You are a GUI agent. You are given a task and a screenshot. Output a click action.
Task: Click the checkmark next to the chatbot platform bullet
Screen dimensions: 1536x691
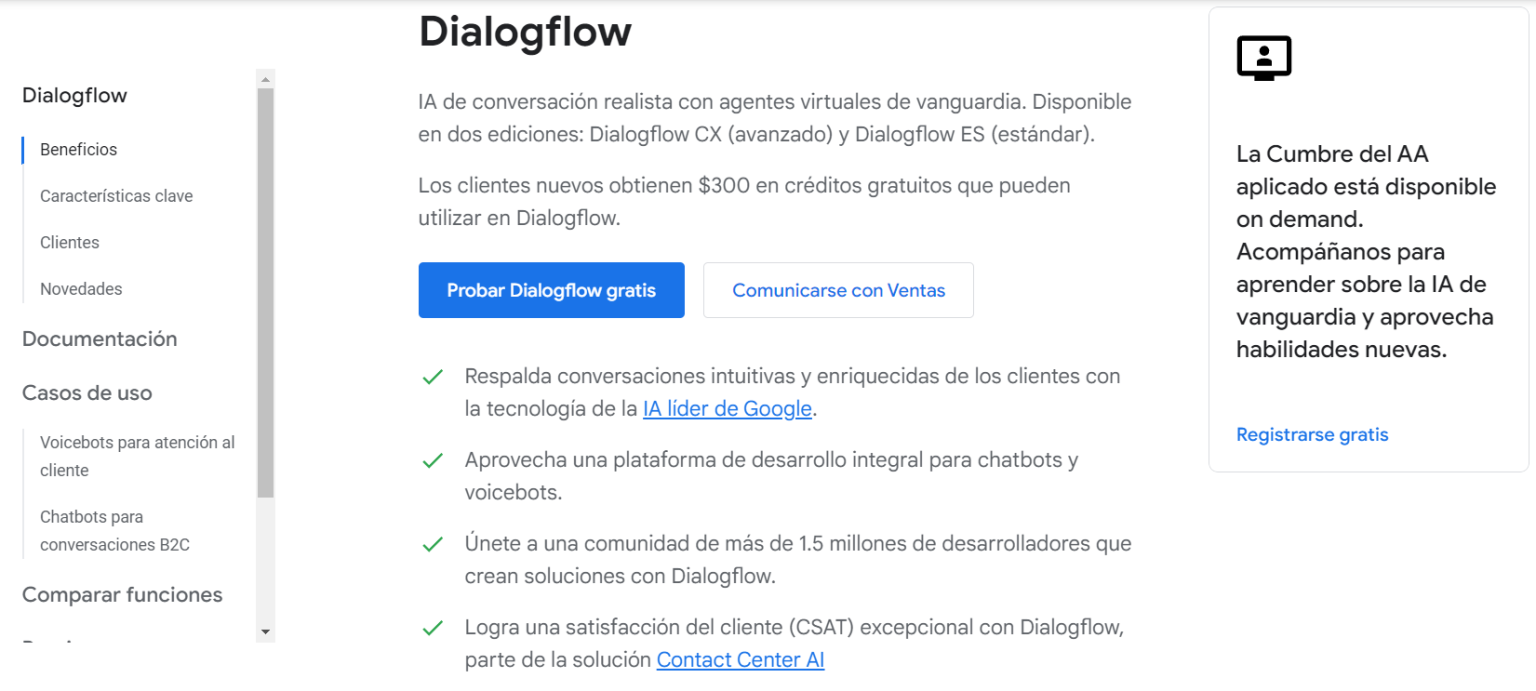click(x=432, y=460)
